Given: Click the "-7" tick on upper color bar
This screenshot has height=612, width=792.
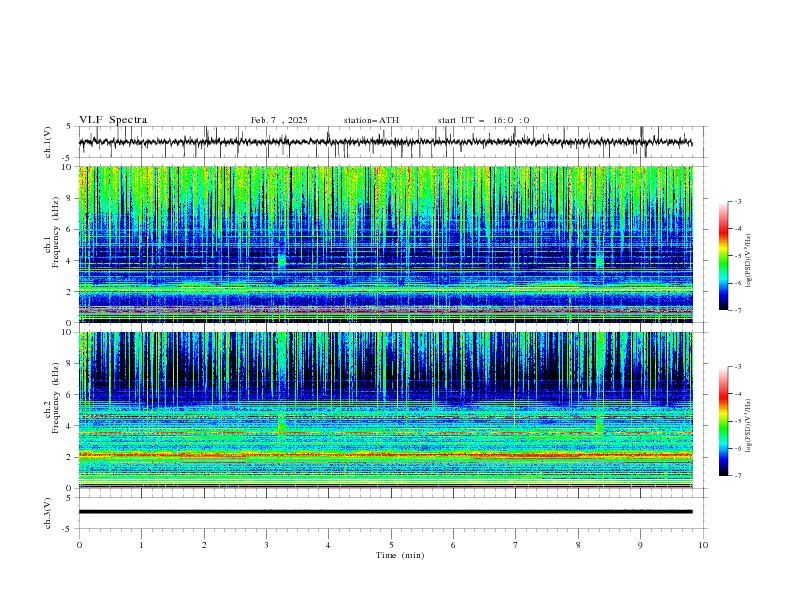Looking at the screenshot, I should [x=737, y=310].
